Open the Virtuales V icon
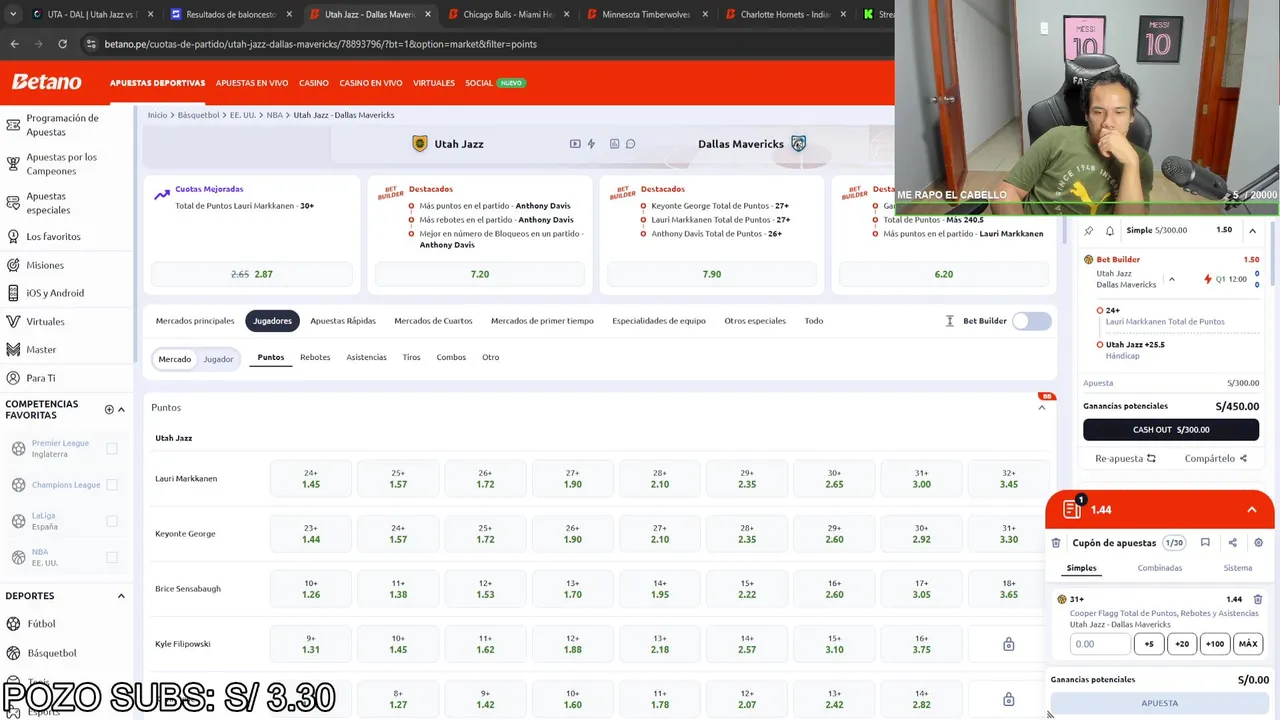This screenshot has width=1280, height=720. tap(13, 322)
